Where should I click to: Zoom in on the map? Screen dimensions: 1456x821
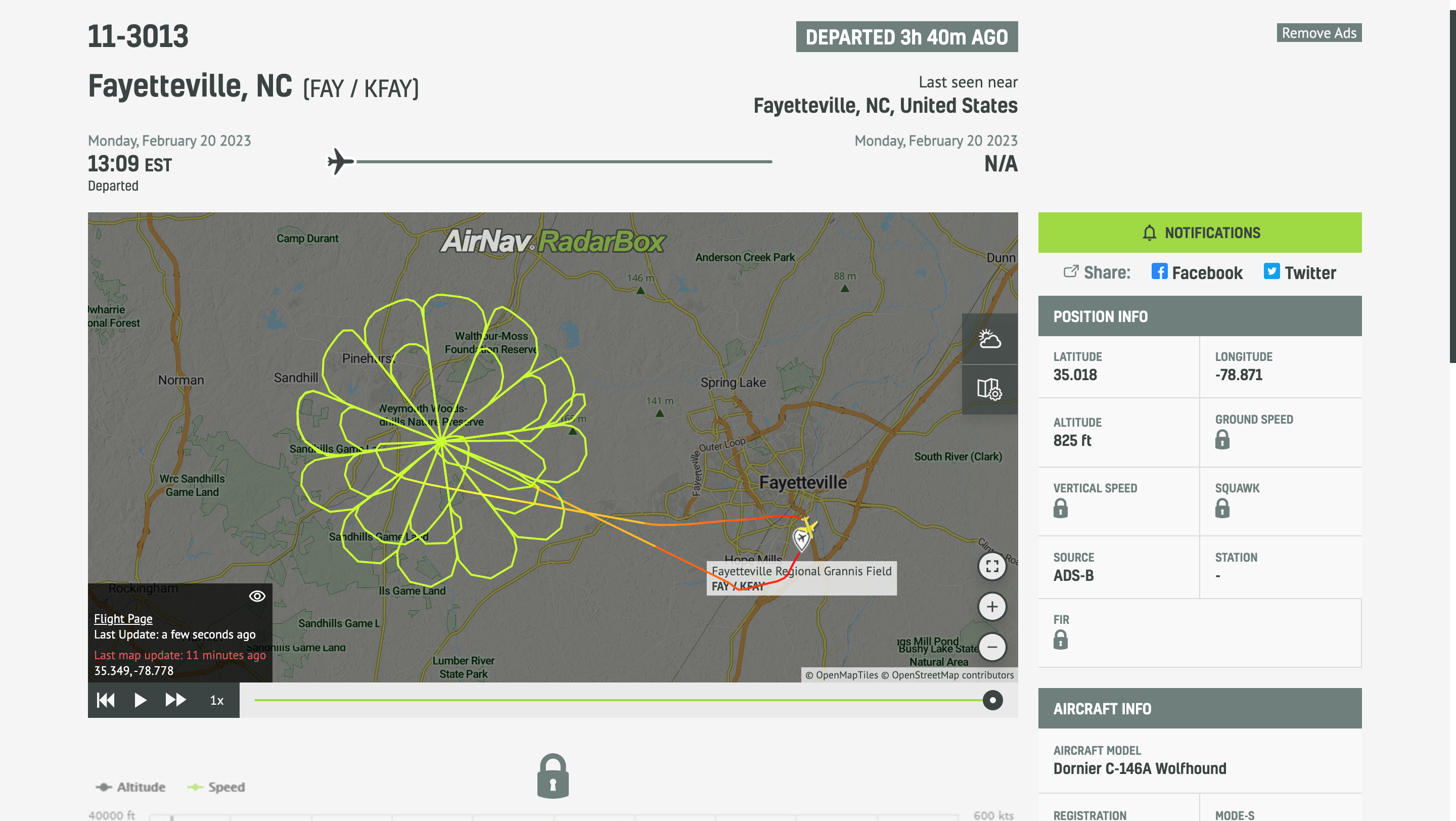tap(992, 607)
